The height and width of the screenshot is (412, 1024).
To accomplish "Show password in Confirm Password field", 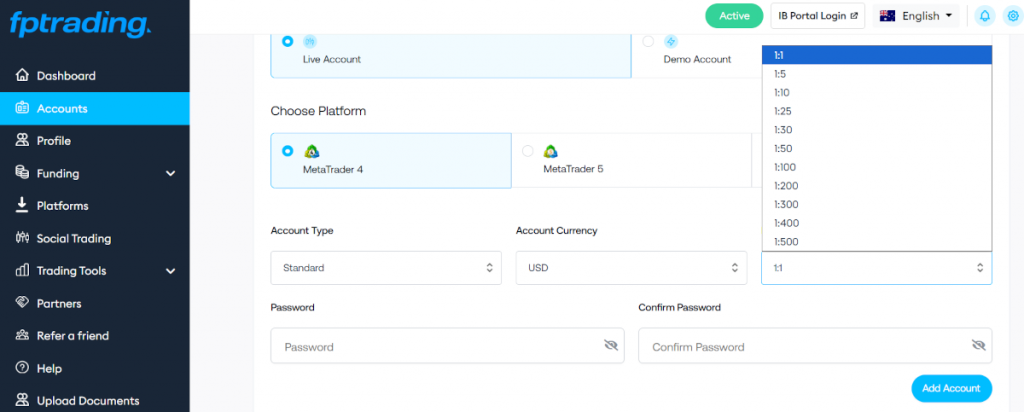I will click(x=978, y=345).
